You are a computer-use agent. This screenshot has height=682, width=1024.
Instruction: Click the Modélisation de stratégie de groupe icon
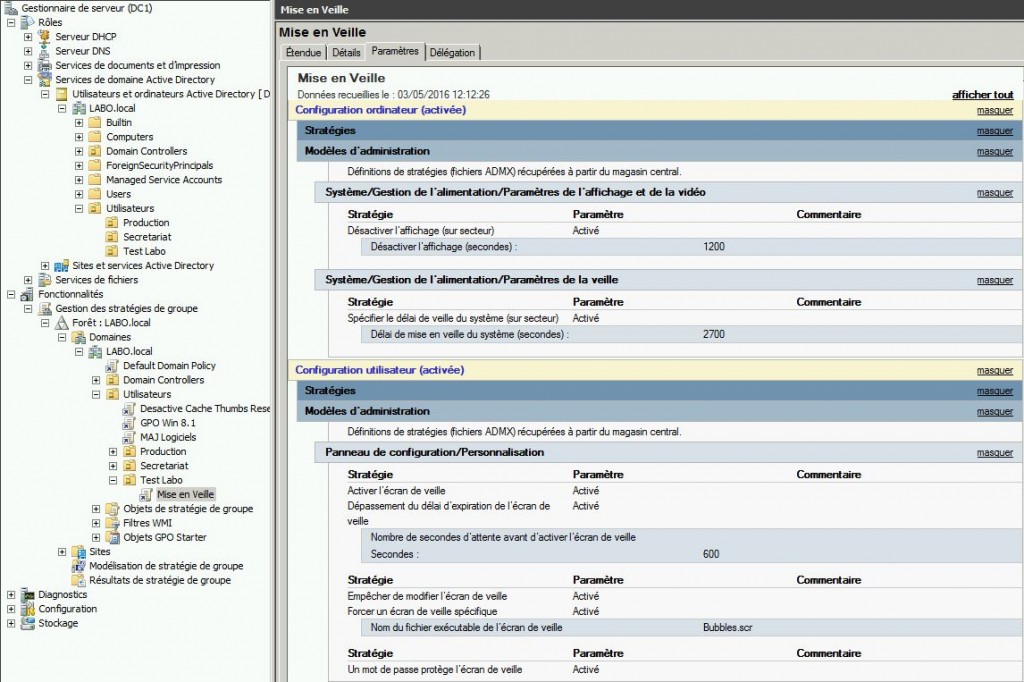(x=78, y=566)
